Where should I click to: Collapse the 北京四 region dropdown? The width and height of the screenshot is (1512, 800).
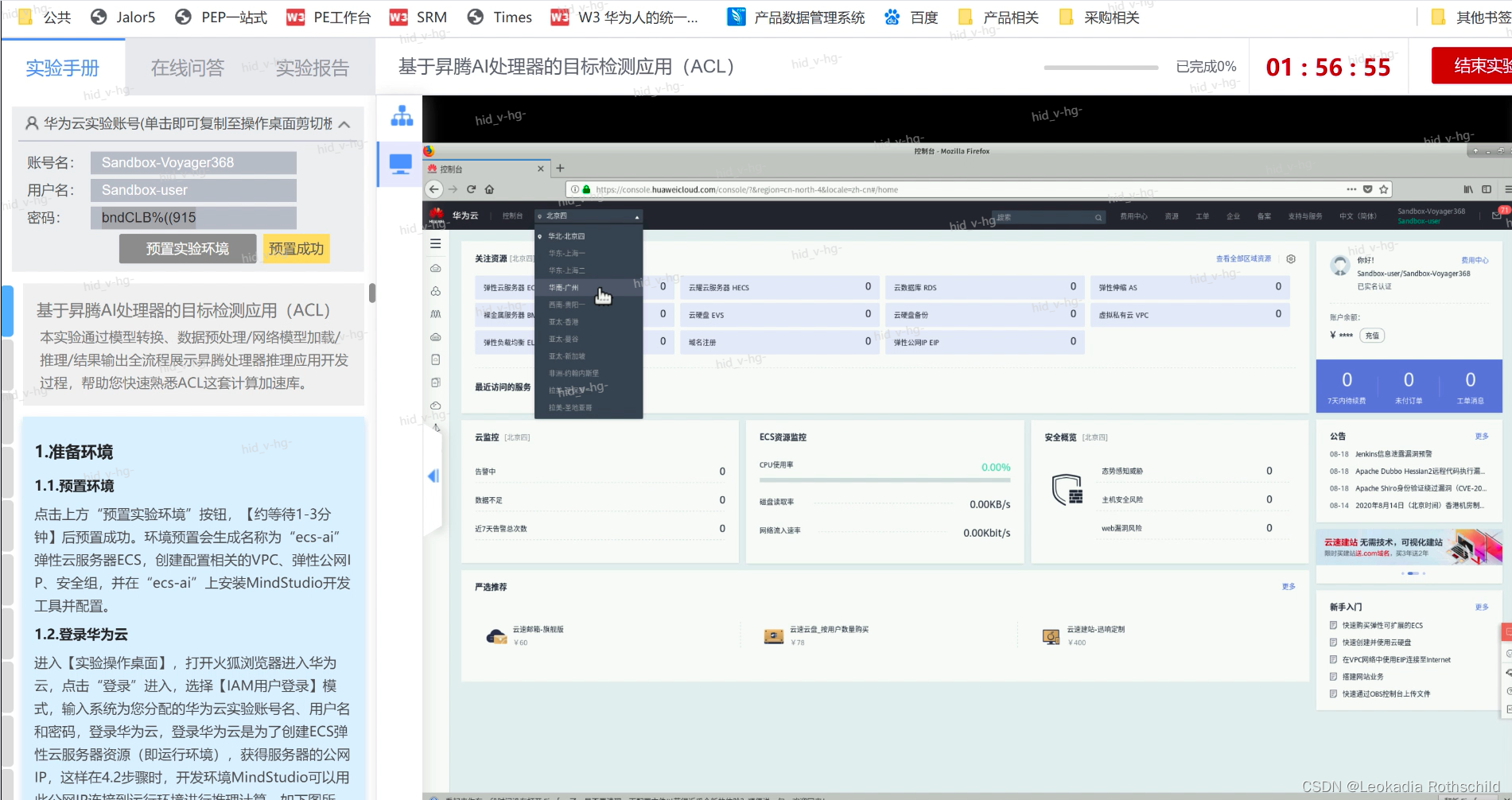(x=589, y=216)
